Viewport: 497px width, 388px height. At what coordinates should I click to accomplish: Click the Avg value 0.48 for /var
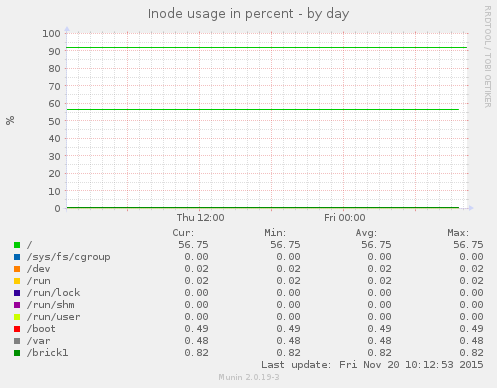[x=379, y=341]
